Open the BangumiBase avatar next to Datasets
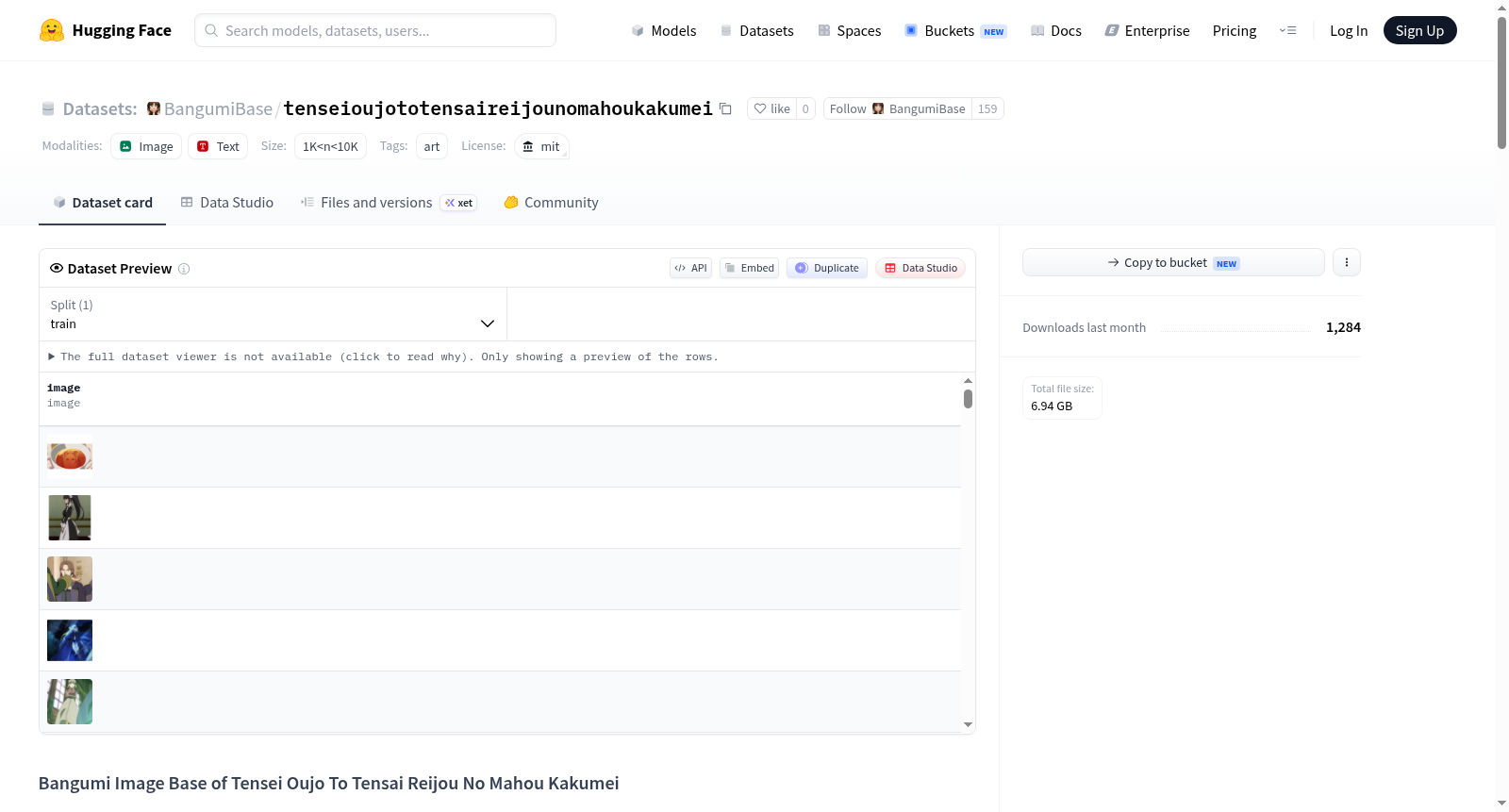Image resolution: width=1509 pixels, height=812 pixels. click(x=154, y=108)
